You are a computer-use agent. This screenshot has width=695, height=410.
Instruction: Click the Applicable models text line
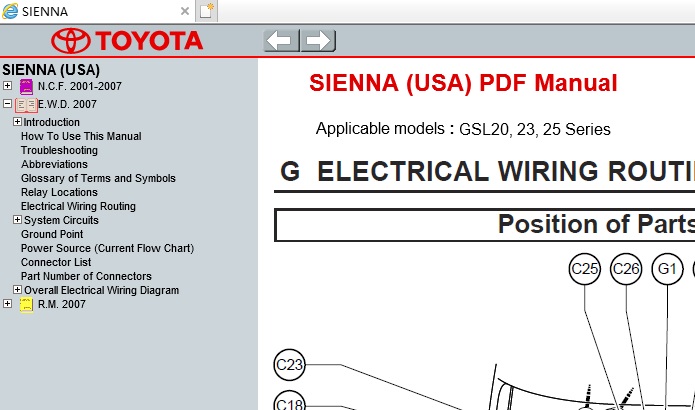click(463, 129)
